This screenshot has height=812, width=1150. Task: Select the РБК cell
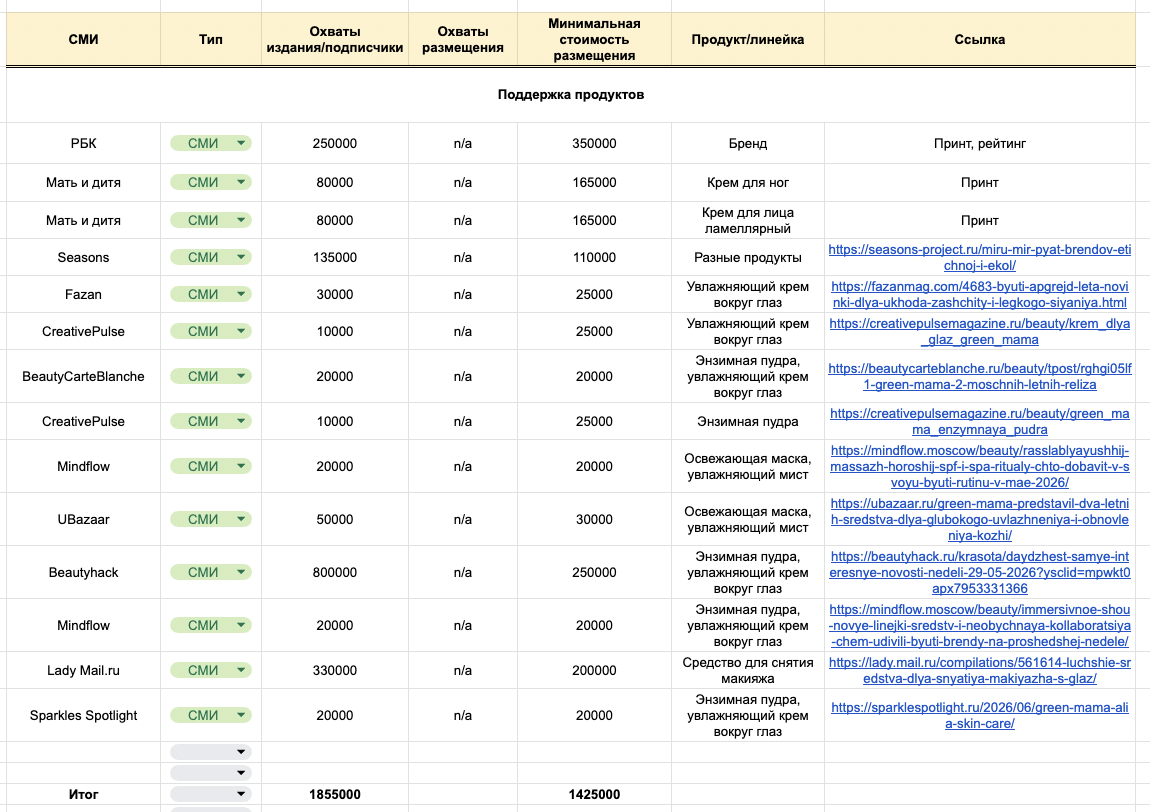click(x=83, y=143)
